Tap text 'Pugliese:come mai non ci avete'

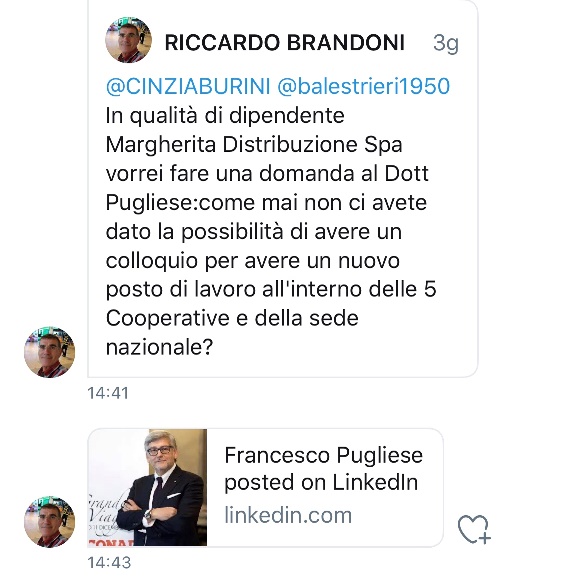266,203
